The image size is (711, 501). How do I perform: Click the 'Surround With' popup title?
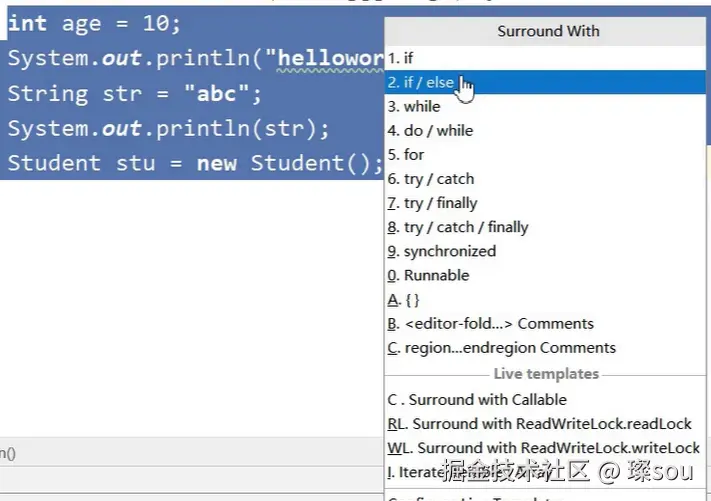pyautogui.click(x=548, y=31)
